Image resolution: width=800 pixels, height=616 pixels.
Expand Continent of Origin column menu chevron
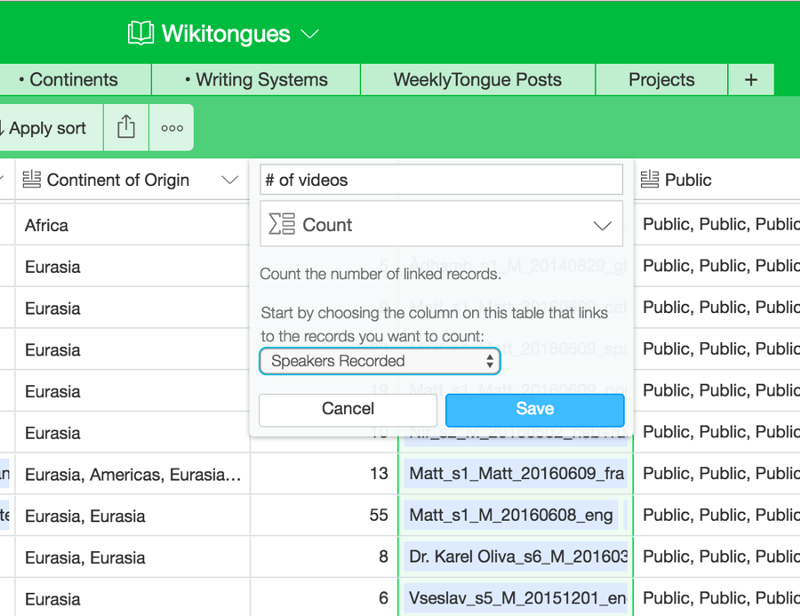click(x=230, y=180)
